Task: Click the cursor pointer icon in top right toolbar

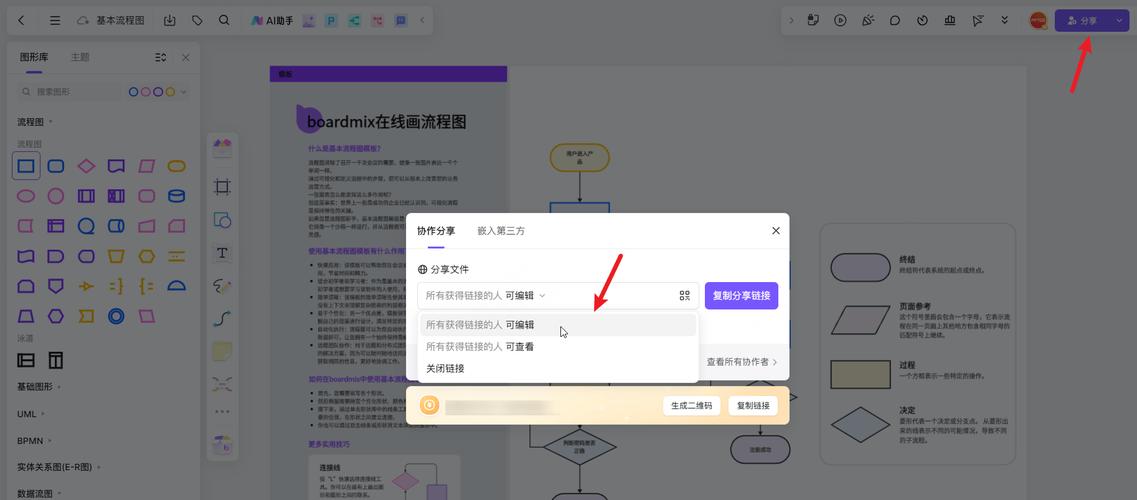Action: pyautogui.click(x=977, y=20)
